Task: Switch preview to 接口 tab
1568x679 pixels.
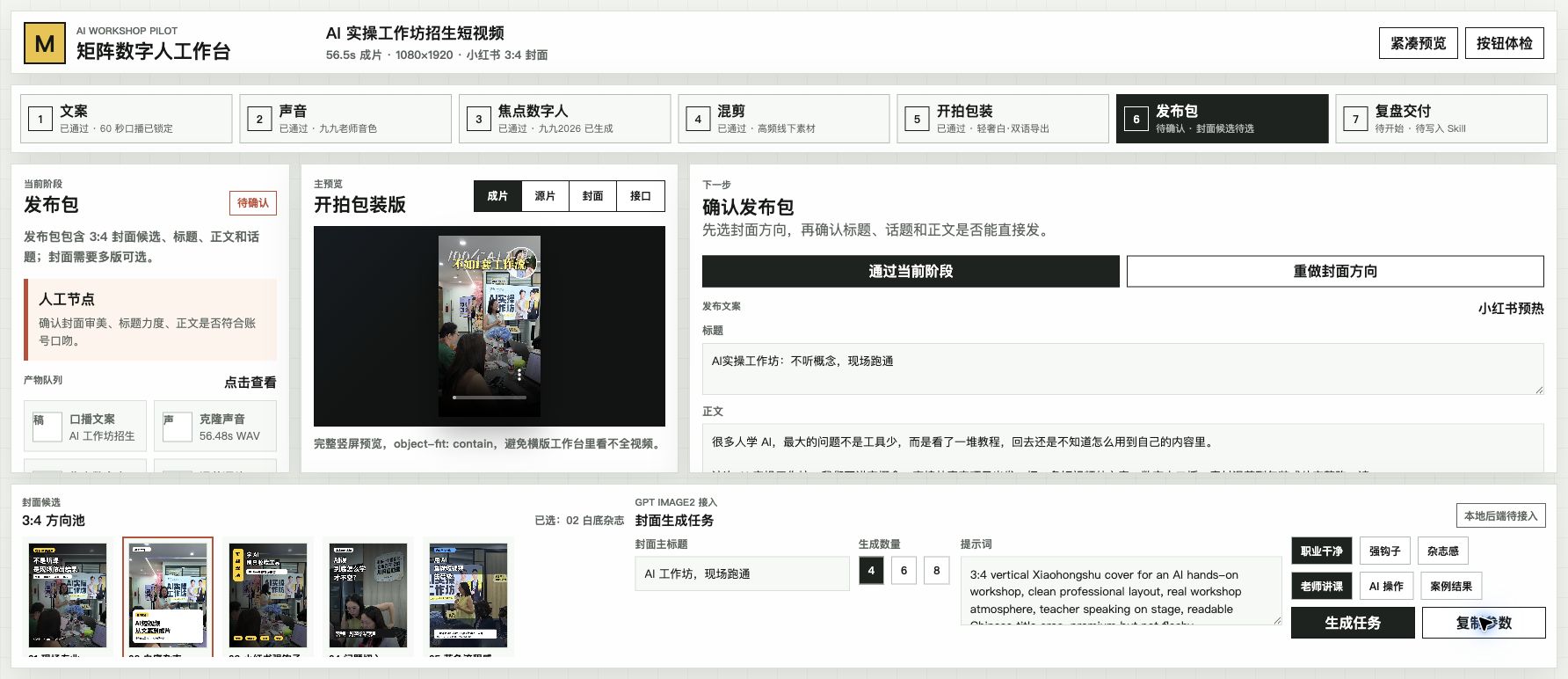Action: click(x=641, y=196)
